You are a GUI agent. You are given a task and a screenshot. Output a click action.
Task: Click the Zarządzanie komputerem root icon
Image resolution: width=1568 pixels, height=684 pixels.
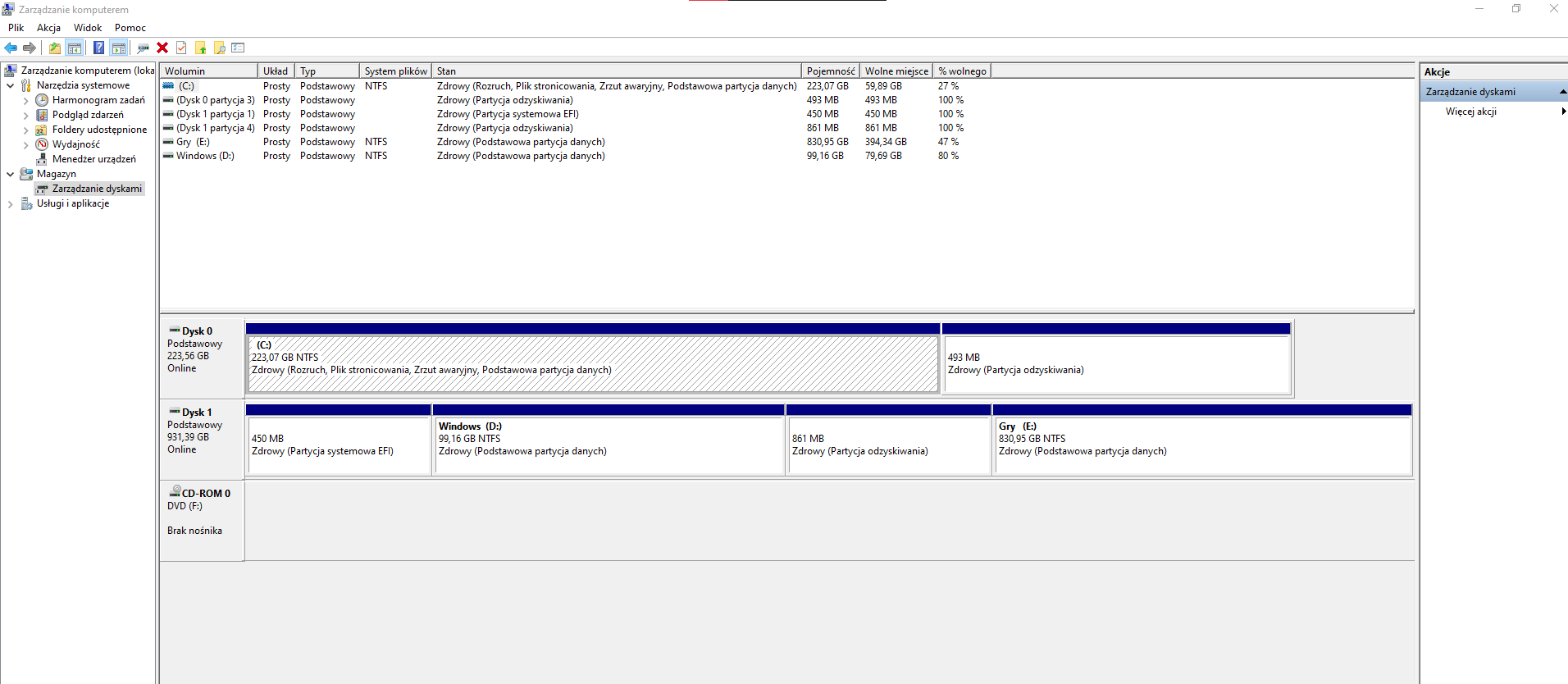point(11,71)
